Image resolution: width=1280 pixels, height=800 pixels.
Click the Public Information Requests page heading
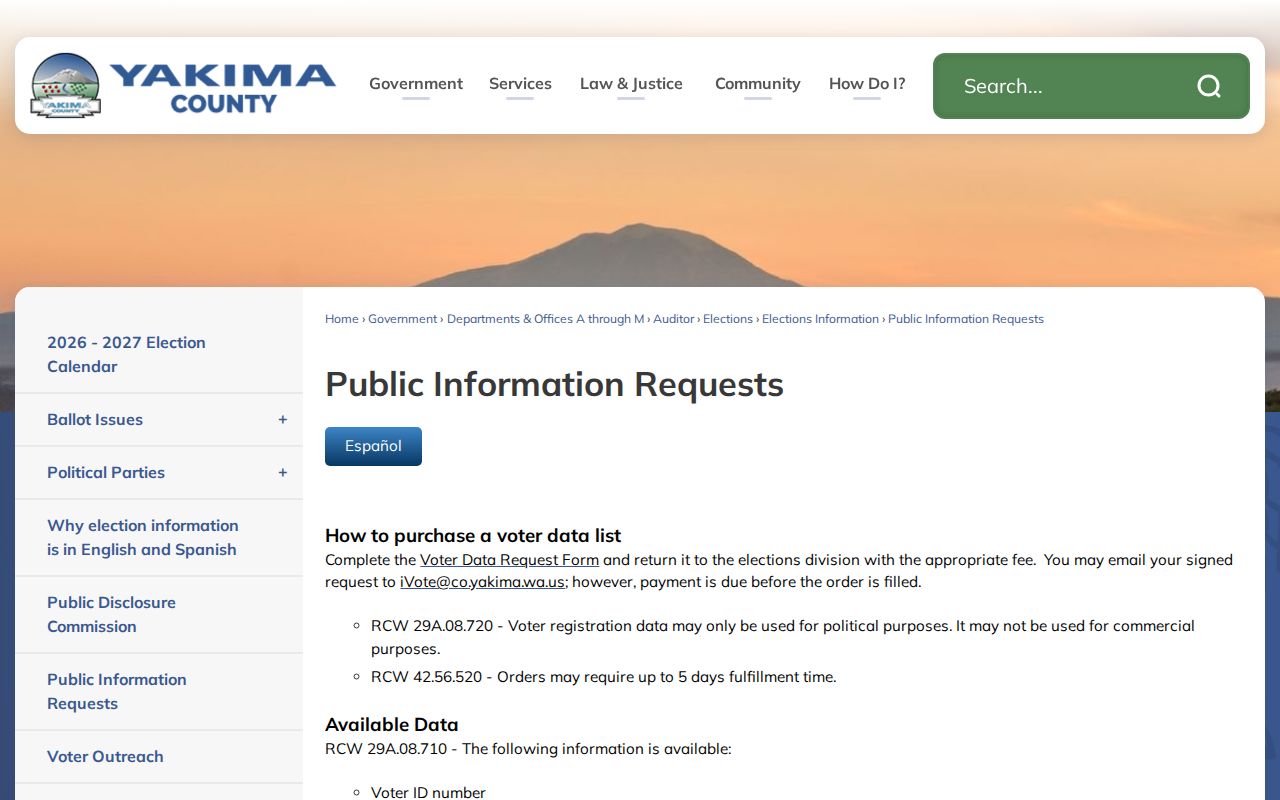(554, 385)
